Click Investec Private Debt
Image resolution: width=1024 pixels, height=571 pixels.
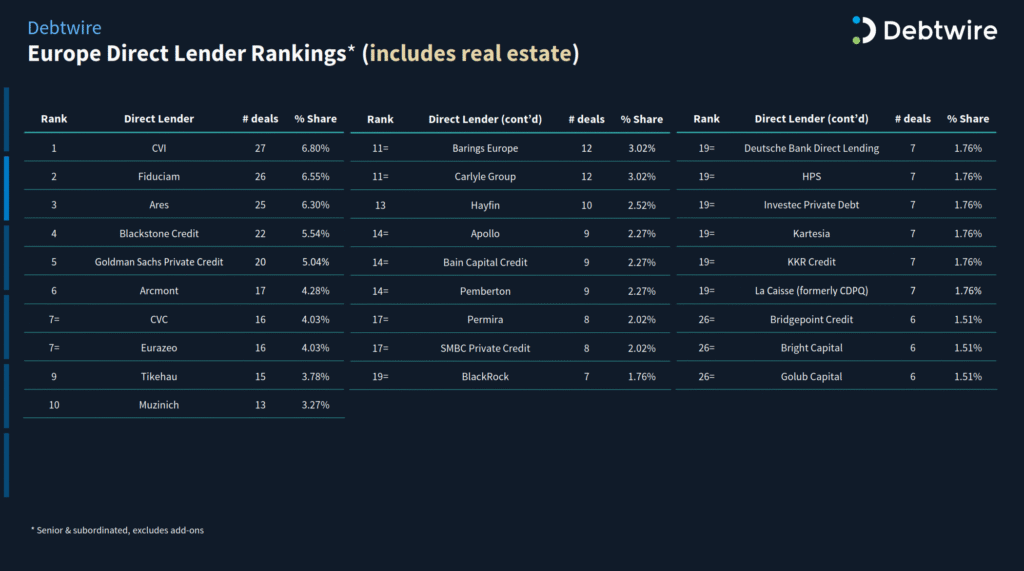[x=812, y=205]
